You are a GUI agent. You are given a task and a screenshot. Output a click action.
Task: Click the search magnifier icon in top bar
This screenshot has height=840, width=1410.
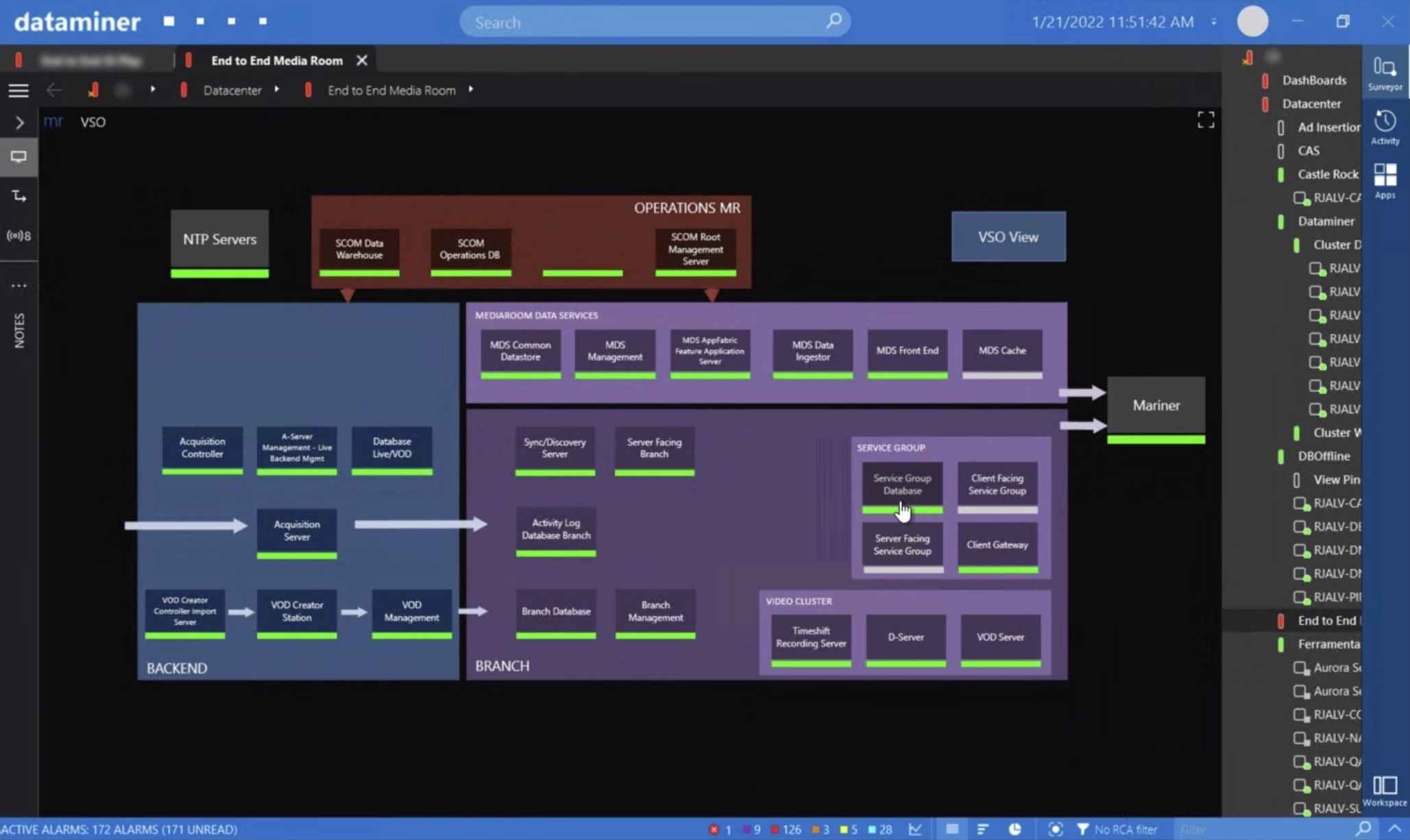click(x=834, y=21)
